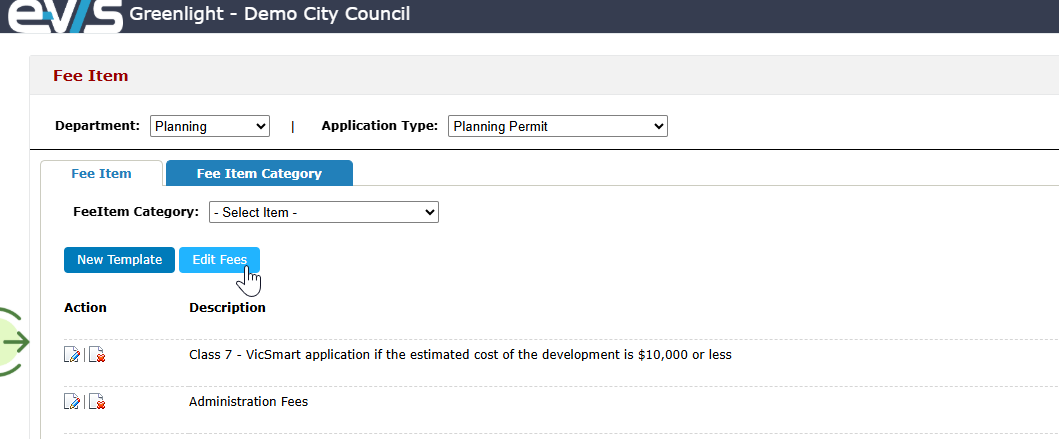Edit the Class 7 VicSmart fee item

(72, 355)
